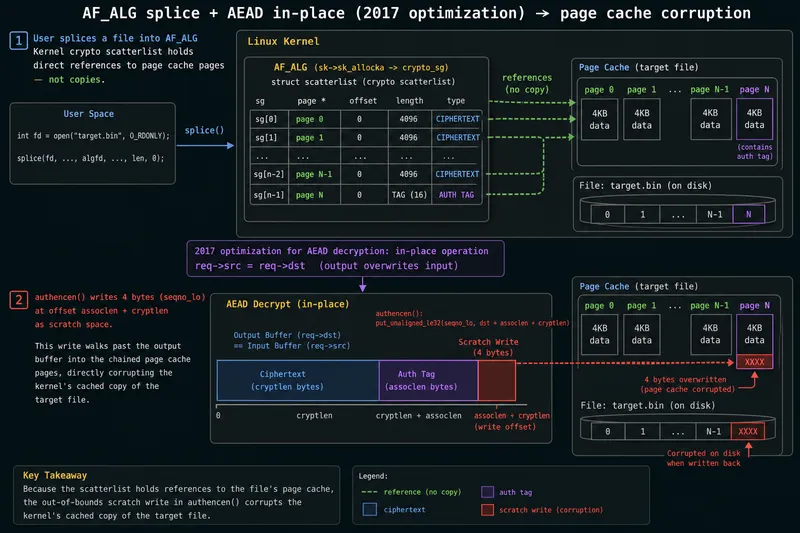
Task: Click the 'Linux Kernel' label
Action: pyautogui.click(x=283, y=41)
